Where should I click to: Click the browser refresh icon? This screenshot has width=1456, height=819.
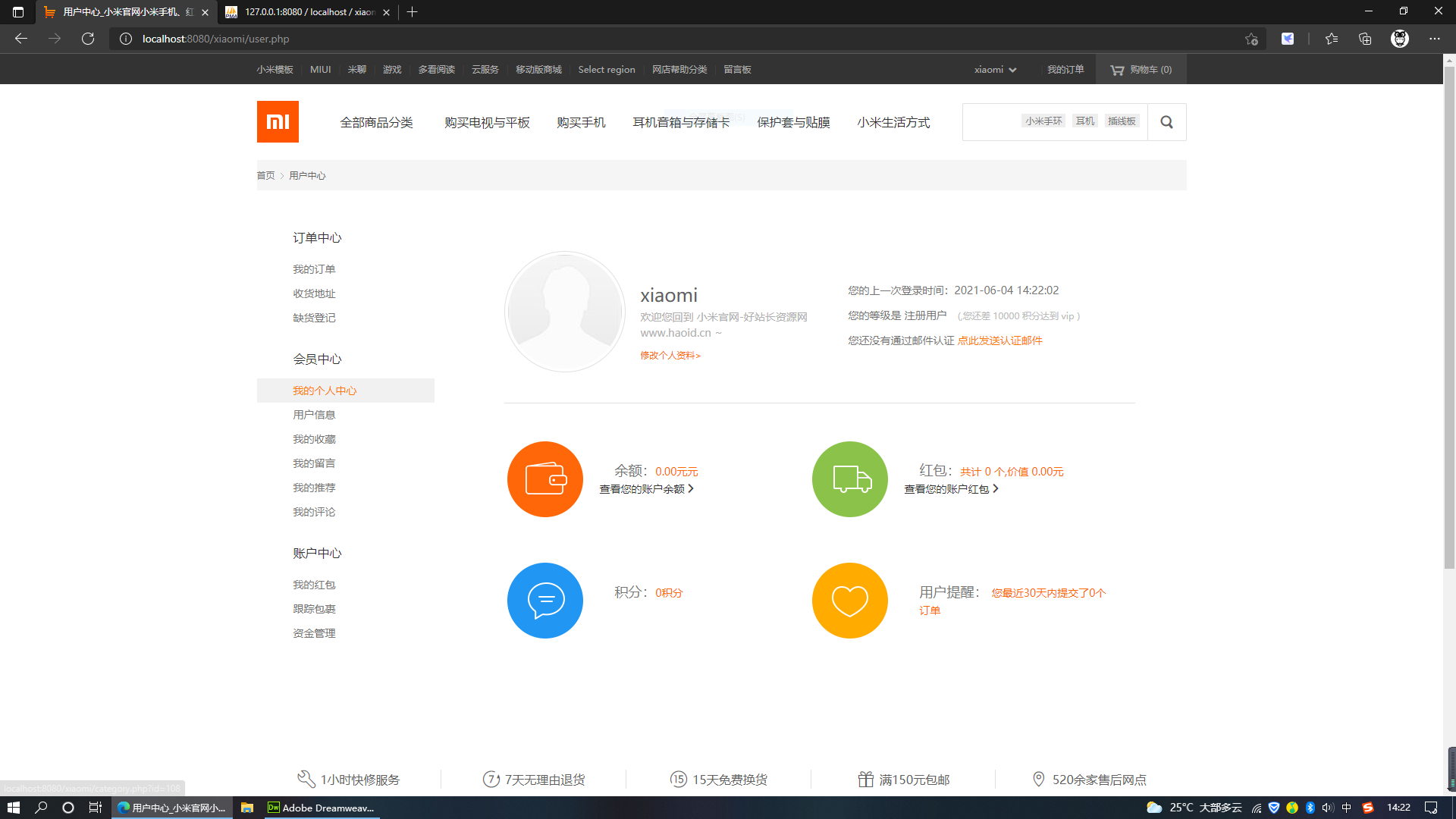(88, 39)
